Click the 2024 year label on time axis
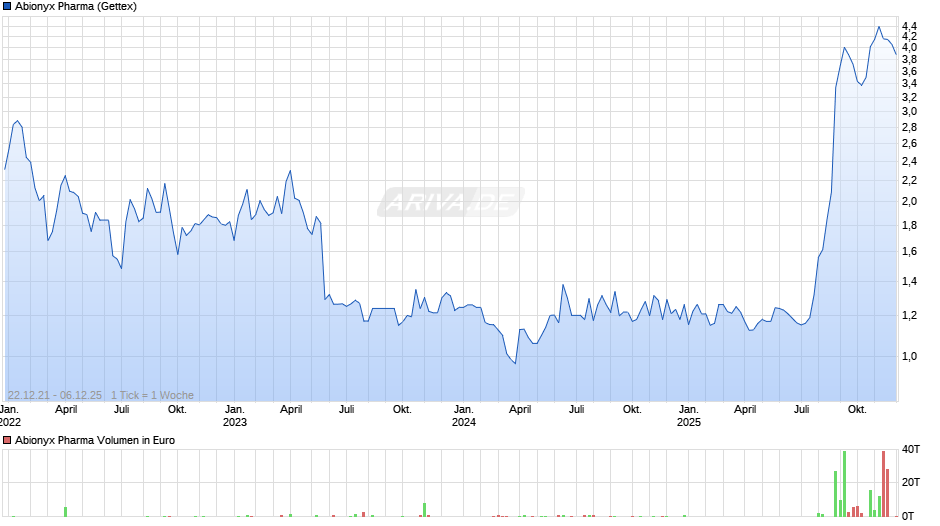This screenshot has height=526, width=940. [463, 422]
